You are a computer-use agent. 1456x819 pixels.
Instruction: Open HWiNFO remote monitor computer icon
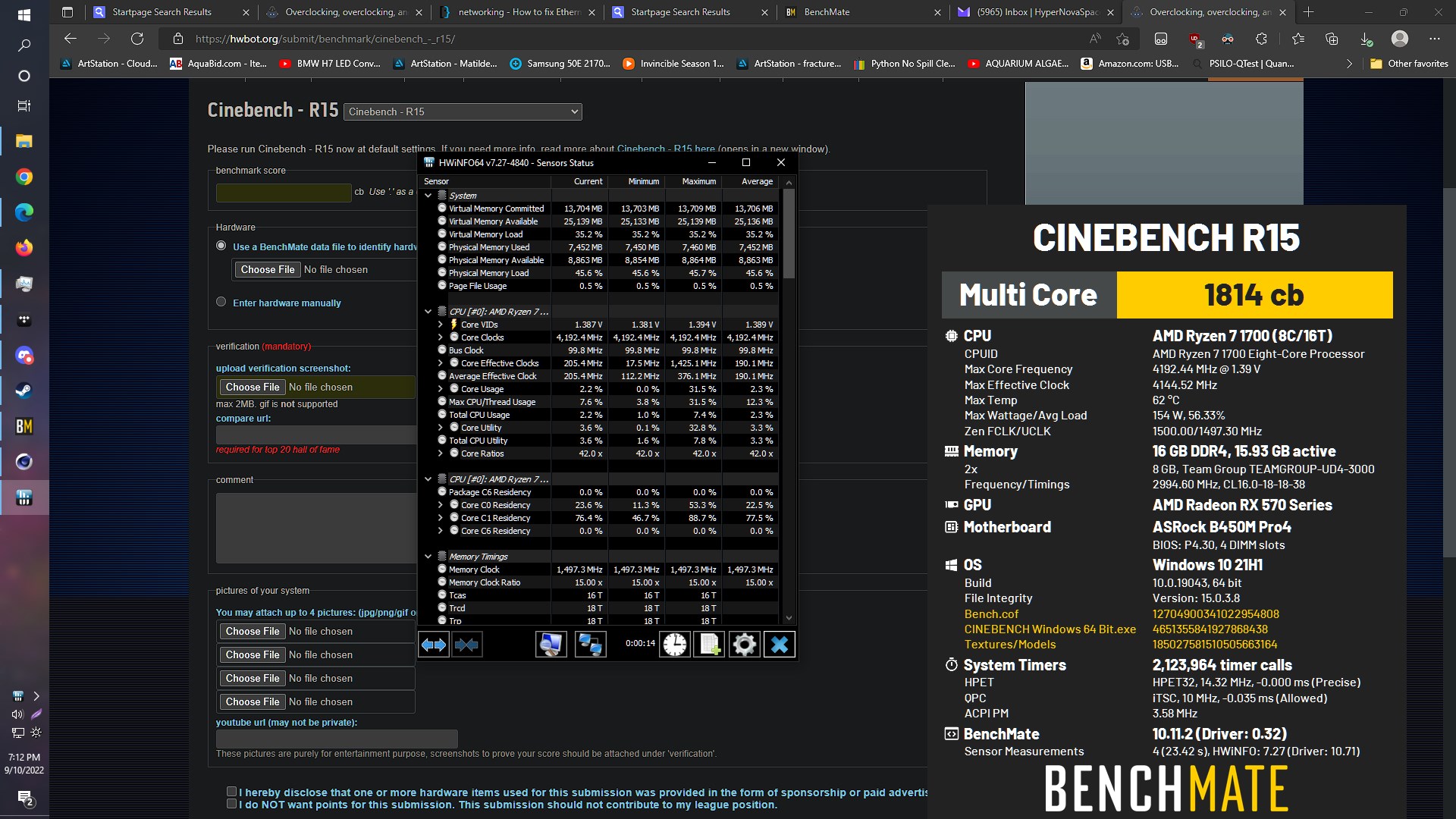551,645
